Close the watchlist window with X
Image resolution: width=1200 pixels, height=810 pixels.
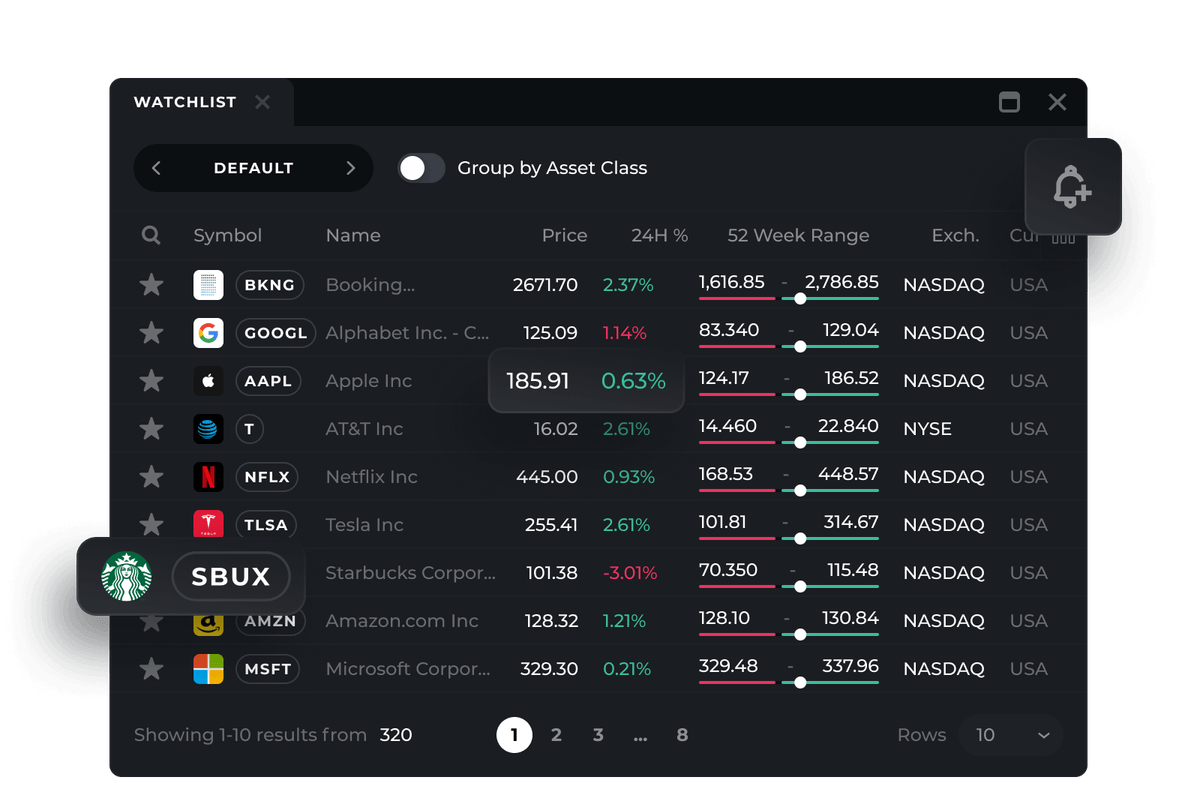tap(1057, 102)
